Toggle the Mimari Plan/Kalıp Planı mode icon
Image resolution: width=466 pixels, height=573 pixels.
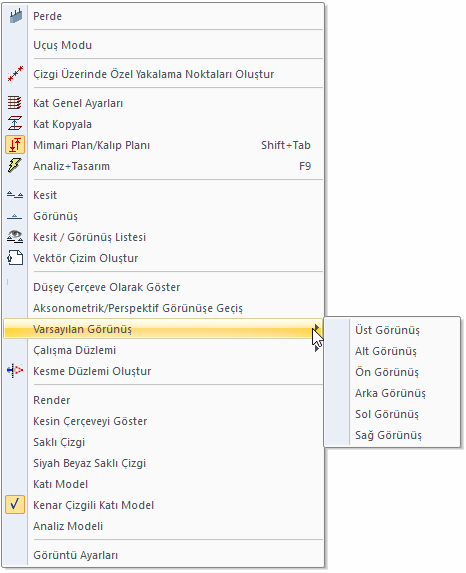pyautogui.click(x=15, y=144)
